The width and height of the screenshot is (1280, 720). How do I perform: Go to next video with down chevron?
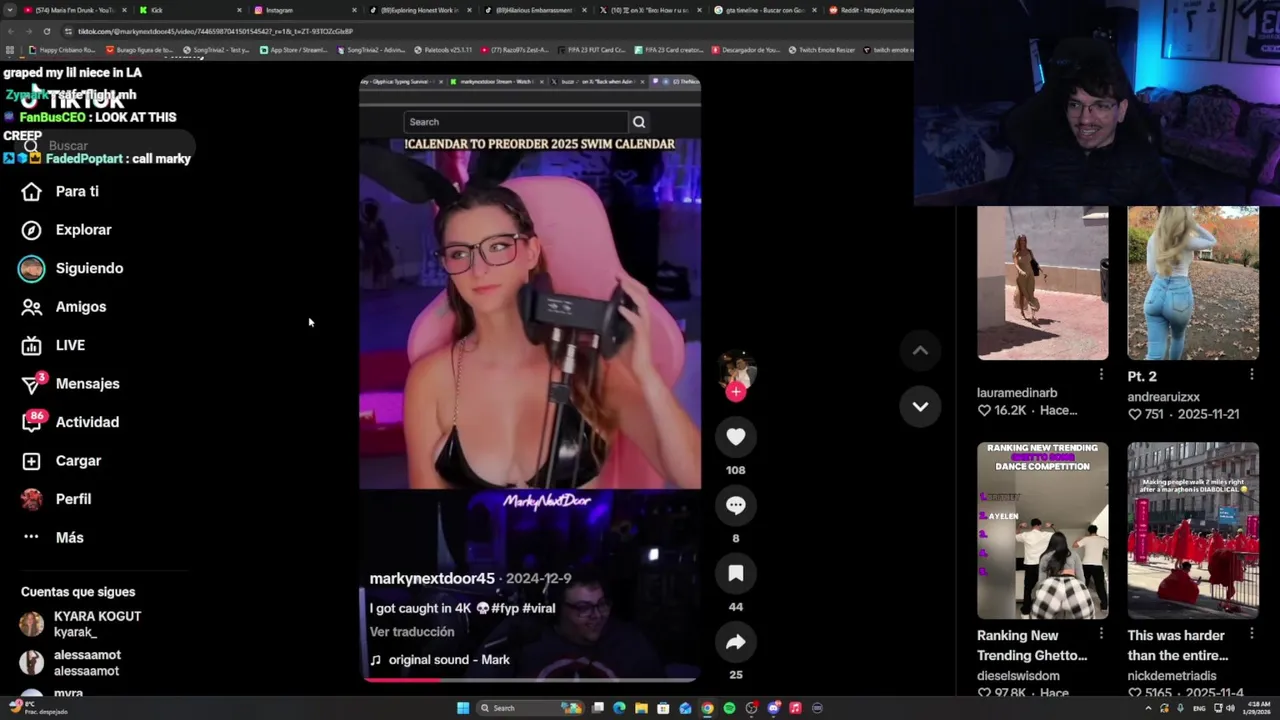tap(920, 407)
